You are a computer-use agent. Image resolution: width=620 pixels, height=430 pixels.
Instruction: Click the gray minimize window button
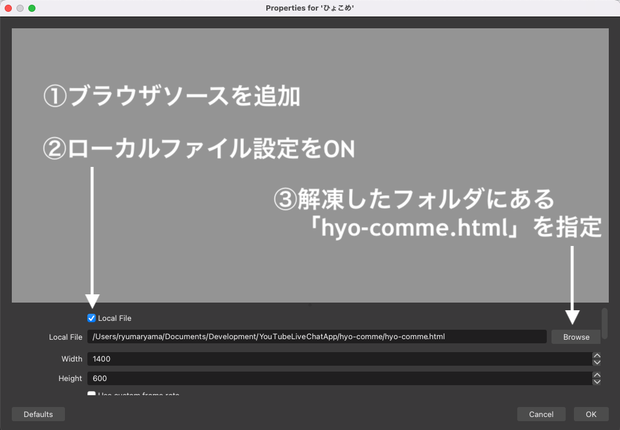[x=20, y=8]
